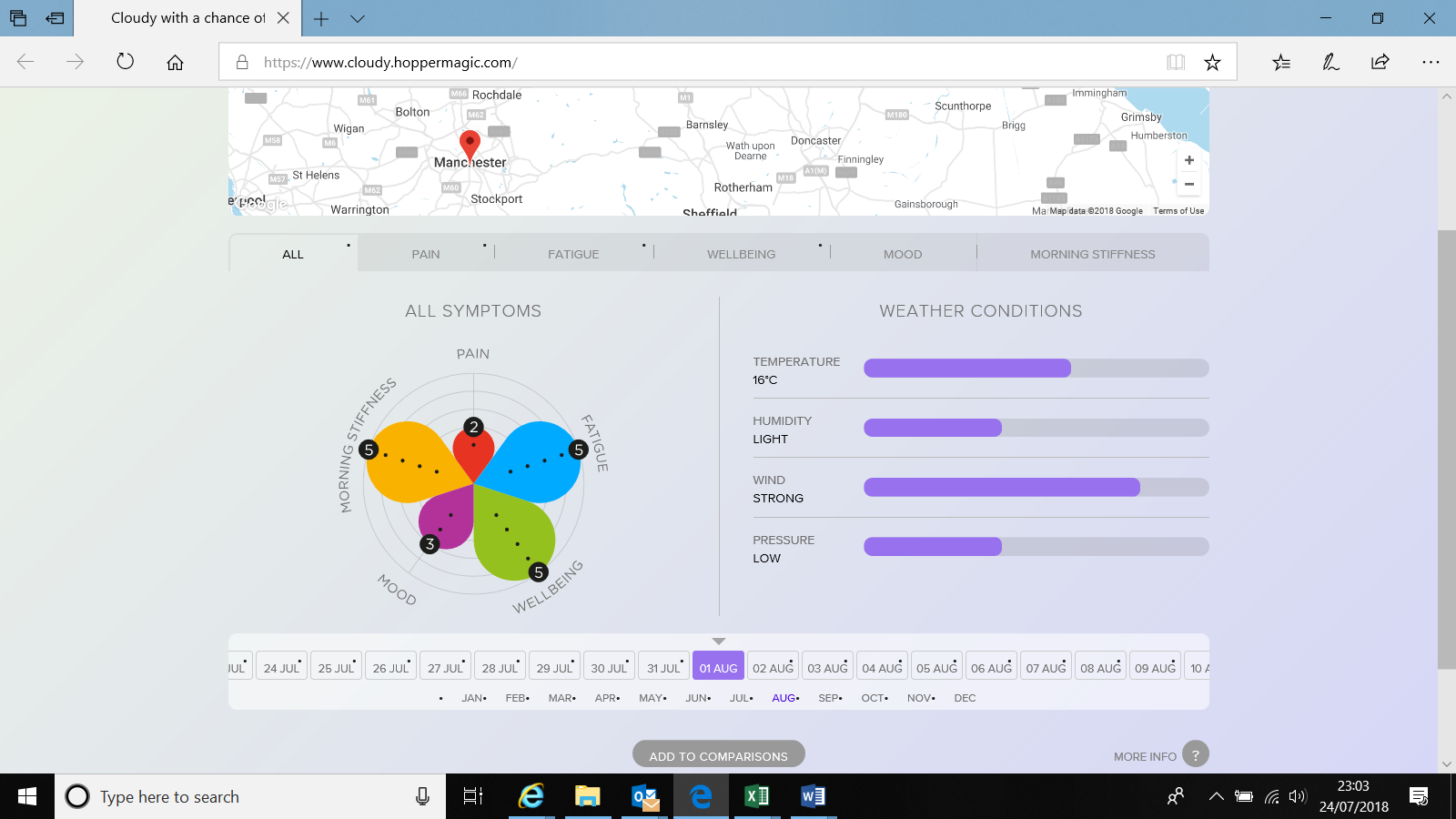Zoom in on the map

click(1188, 160)
